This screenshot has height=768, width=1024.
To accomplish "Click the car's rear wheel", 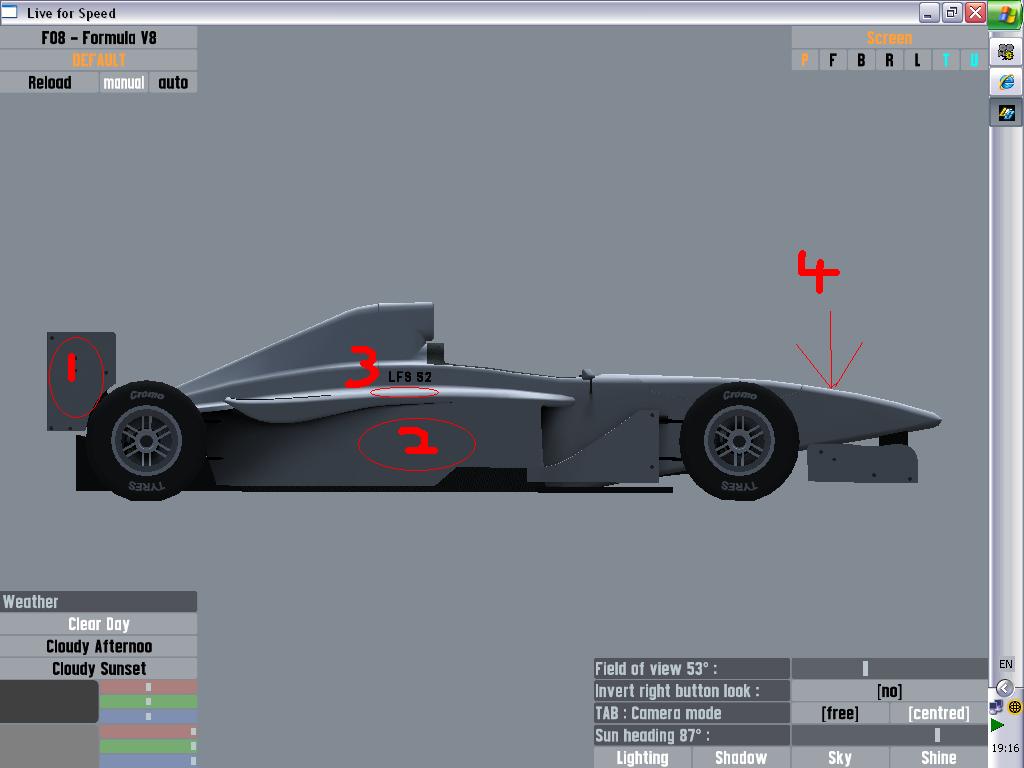I will coord(146,441).
